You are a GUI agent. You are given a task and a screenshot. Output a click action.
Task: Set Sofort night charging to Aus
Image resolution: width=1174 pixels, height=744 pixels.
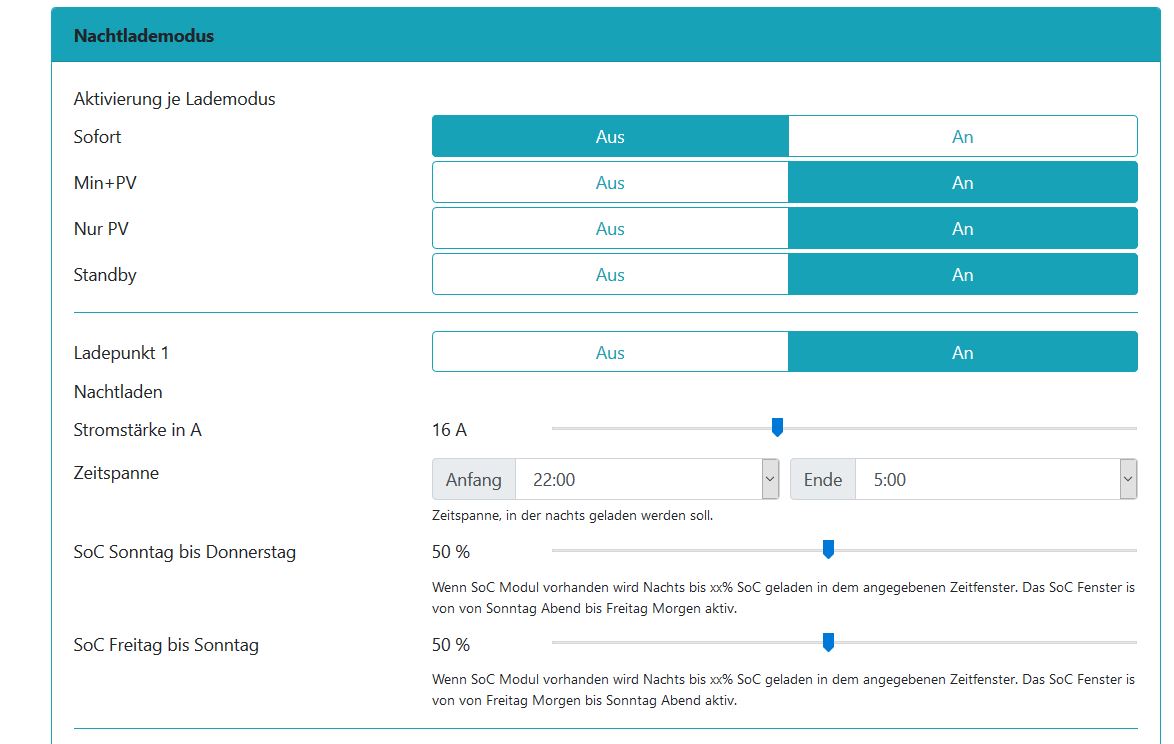[610, 137]
